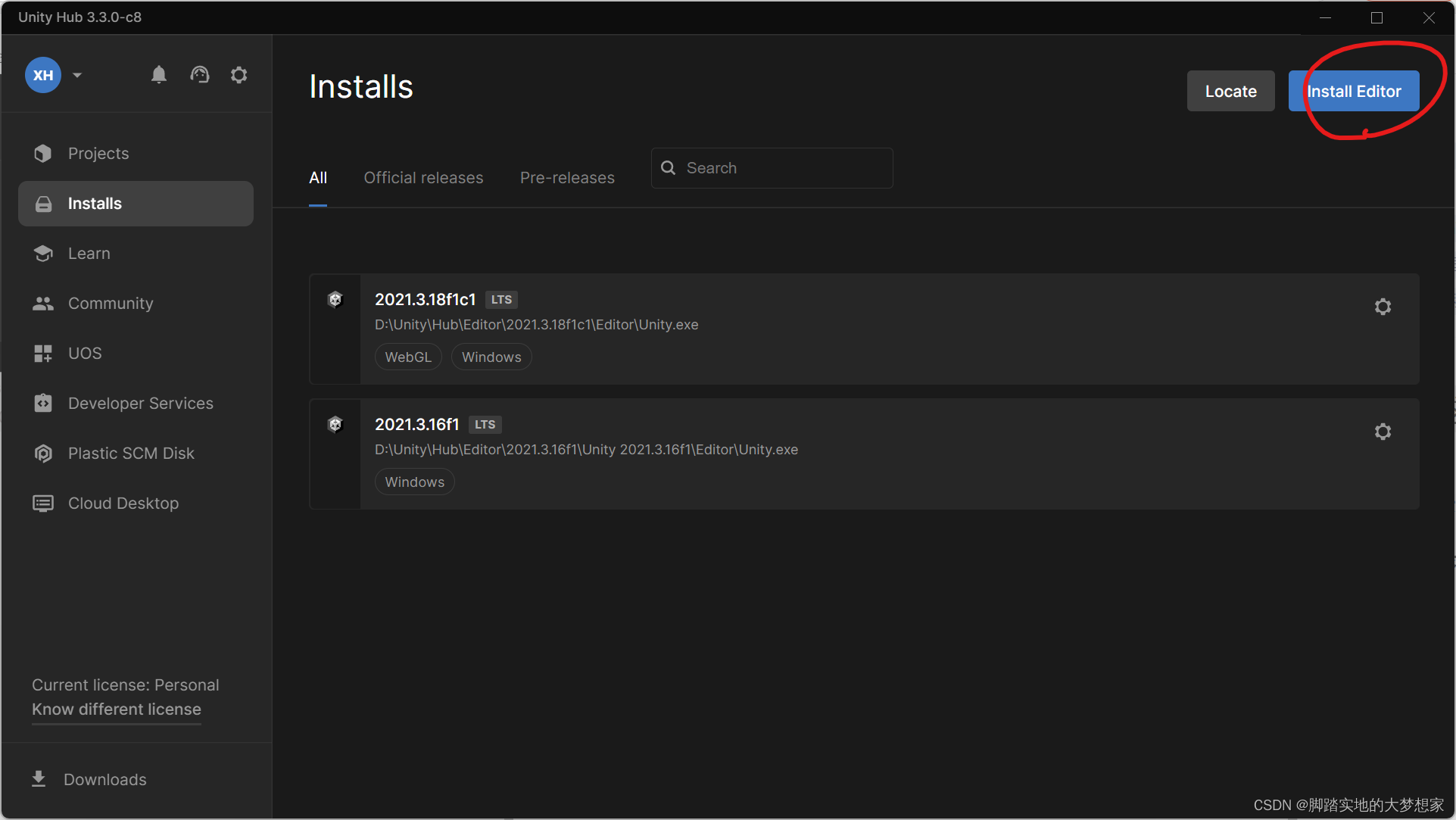Expand the account dropdown arrow
Screen dimensions: 1456x820
pos(77,75)
